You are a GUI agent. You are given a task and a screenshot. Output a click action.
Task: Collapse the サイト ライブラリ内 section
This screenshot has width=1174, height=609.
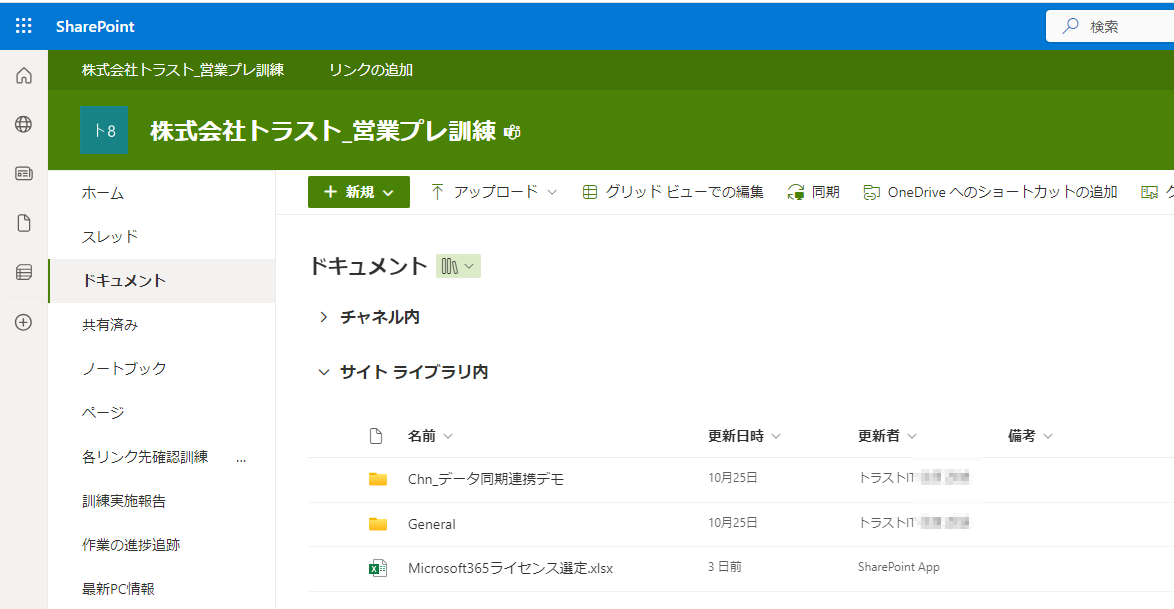324,372
